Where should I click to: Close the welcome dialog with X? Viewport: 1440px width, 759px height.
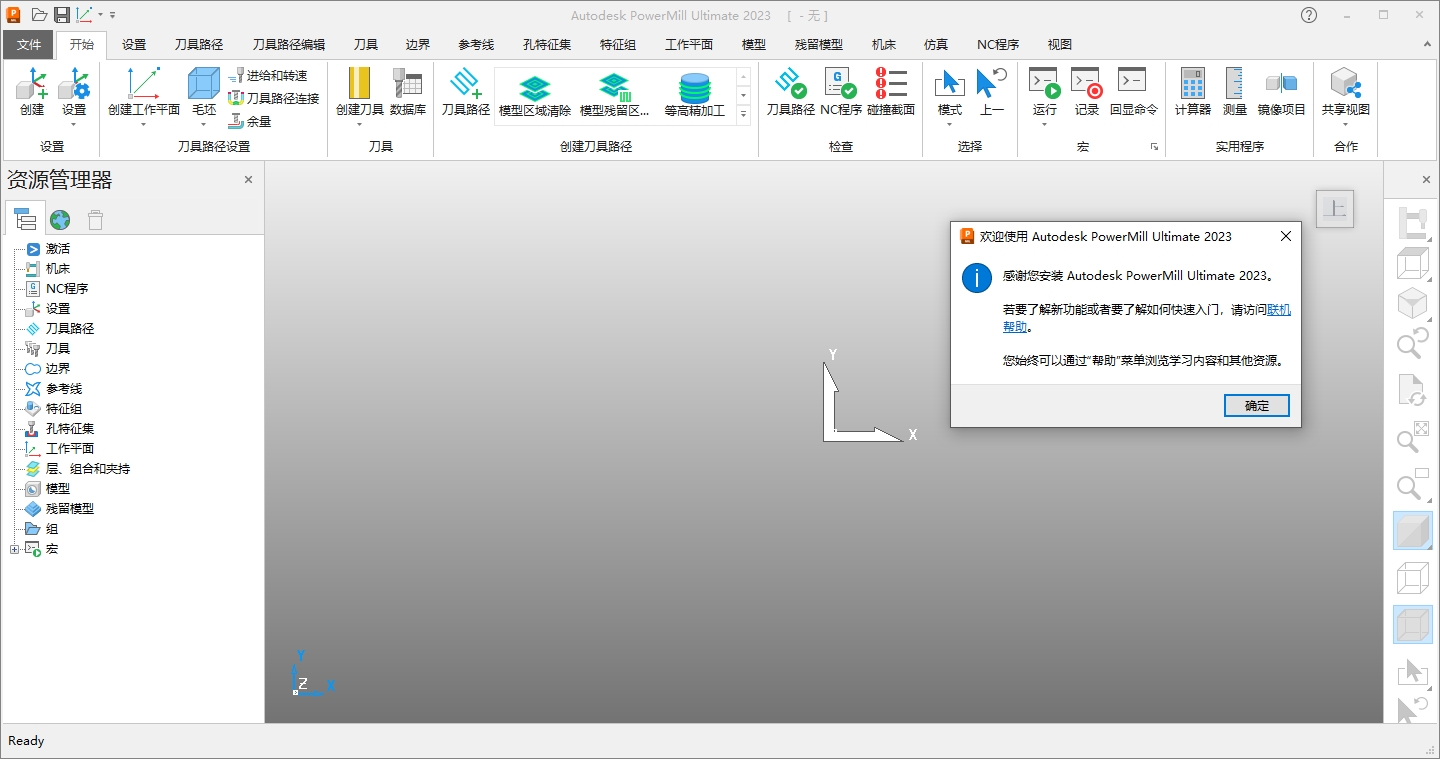(1286, 237)
